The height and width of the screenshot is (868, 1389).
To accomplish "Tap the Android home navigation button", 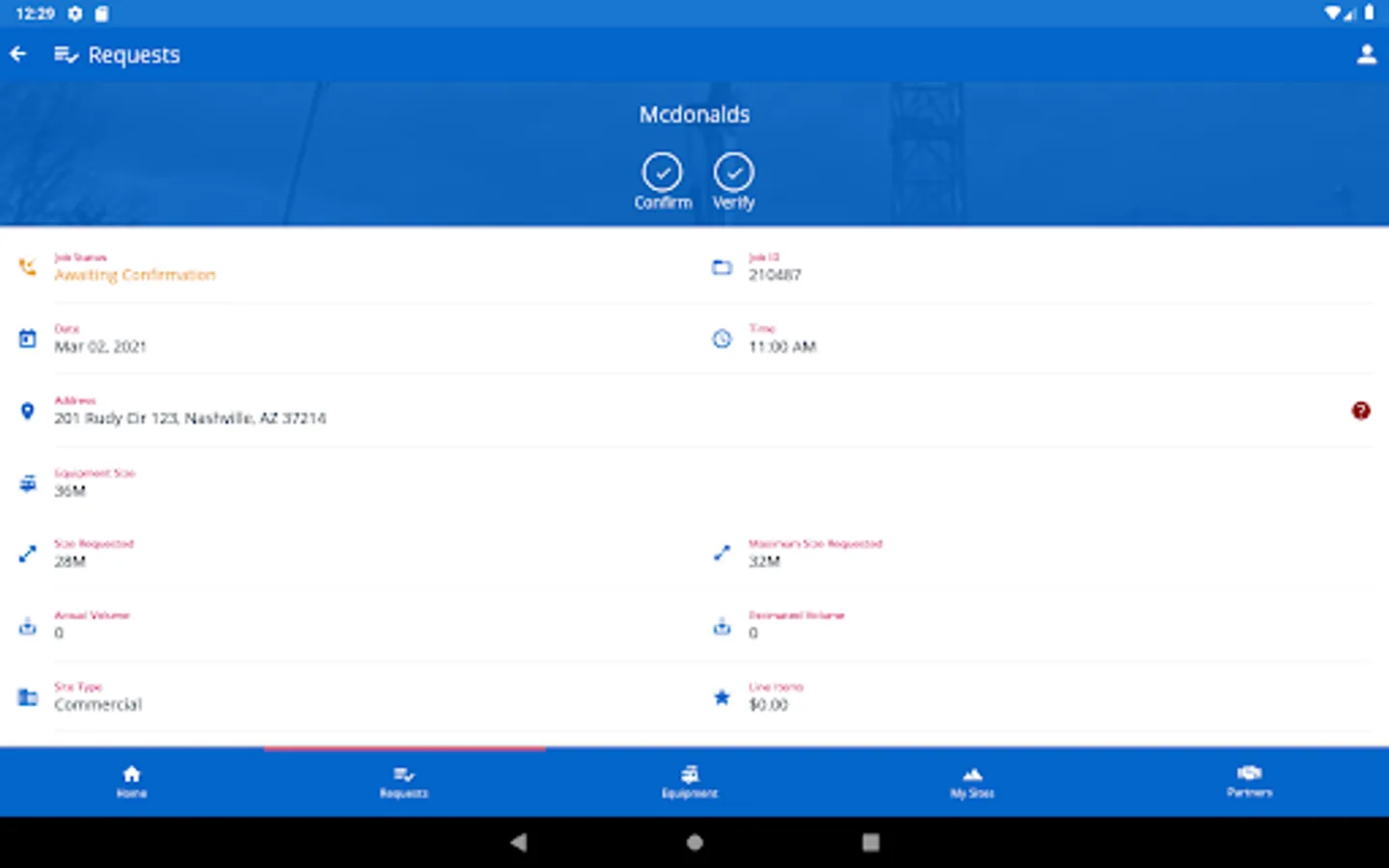I will (694, 842).
